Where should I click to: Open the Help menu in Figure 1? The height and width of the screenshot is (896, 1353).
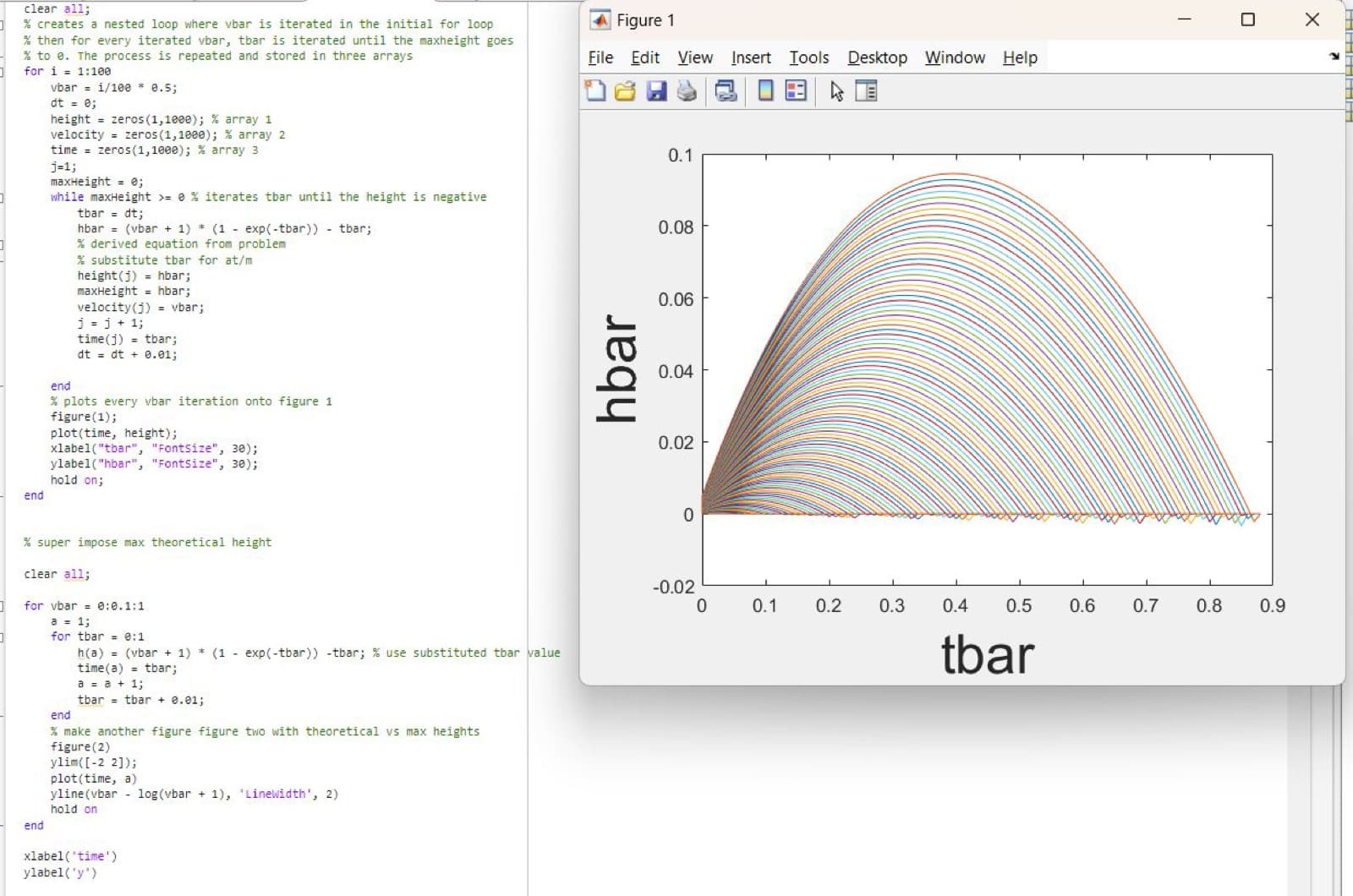[x=1020, y=57]
